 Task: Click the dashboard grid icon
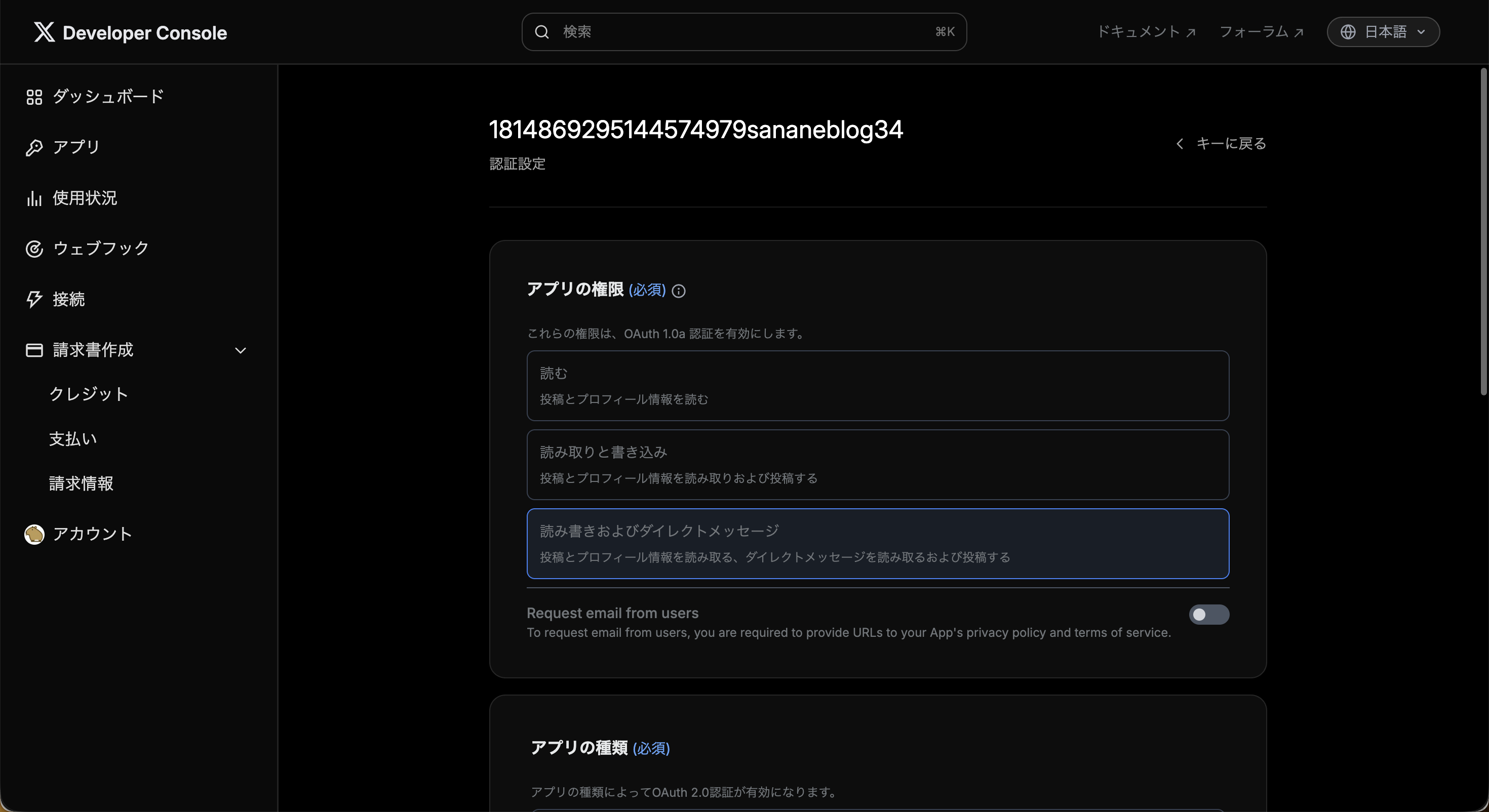[x=34, y=97]
